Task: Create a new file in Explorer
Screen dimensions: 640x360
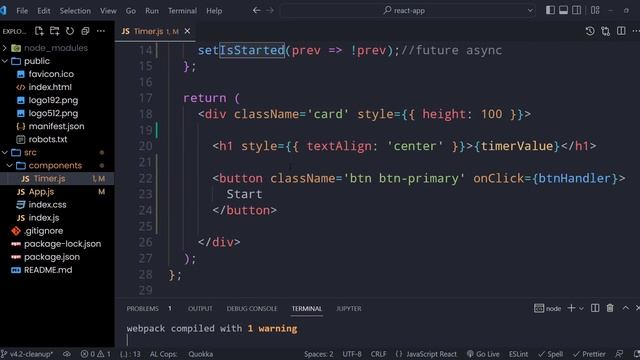Action: [39, 31]
